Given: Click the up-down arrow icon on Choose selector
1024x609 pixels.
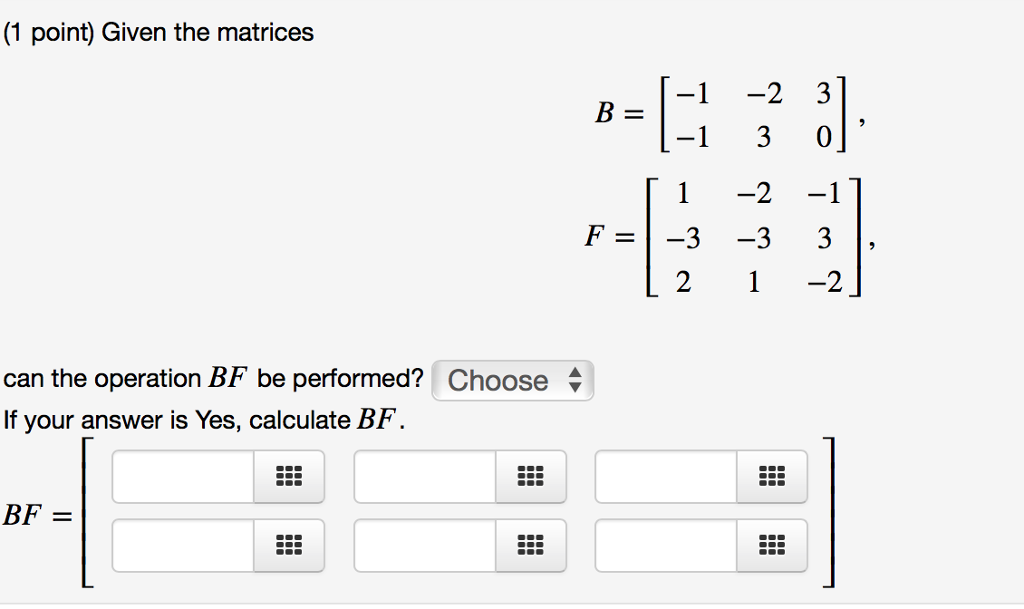Looking at the screenshot, I should pyautogui.click(x=574, y=381).
